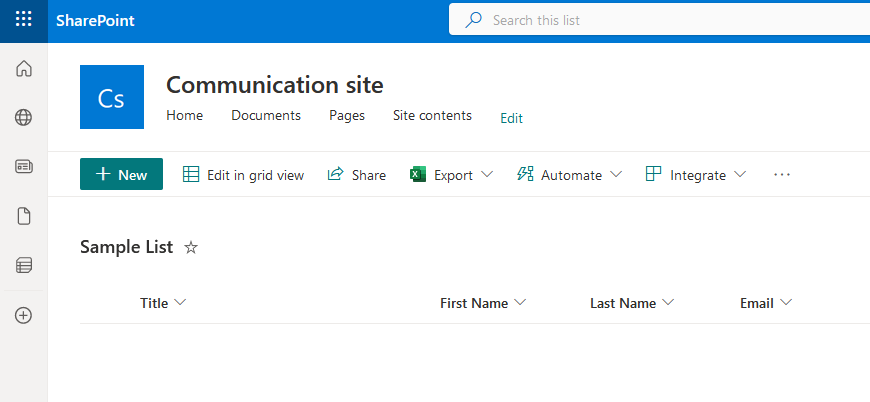
Task: Open My sites globe icon
Action: point(24,118)
